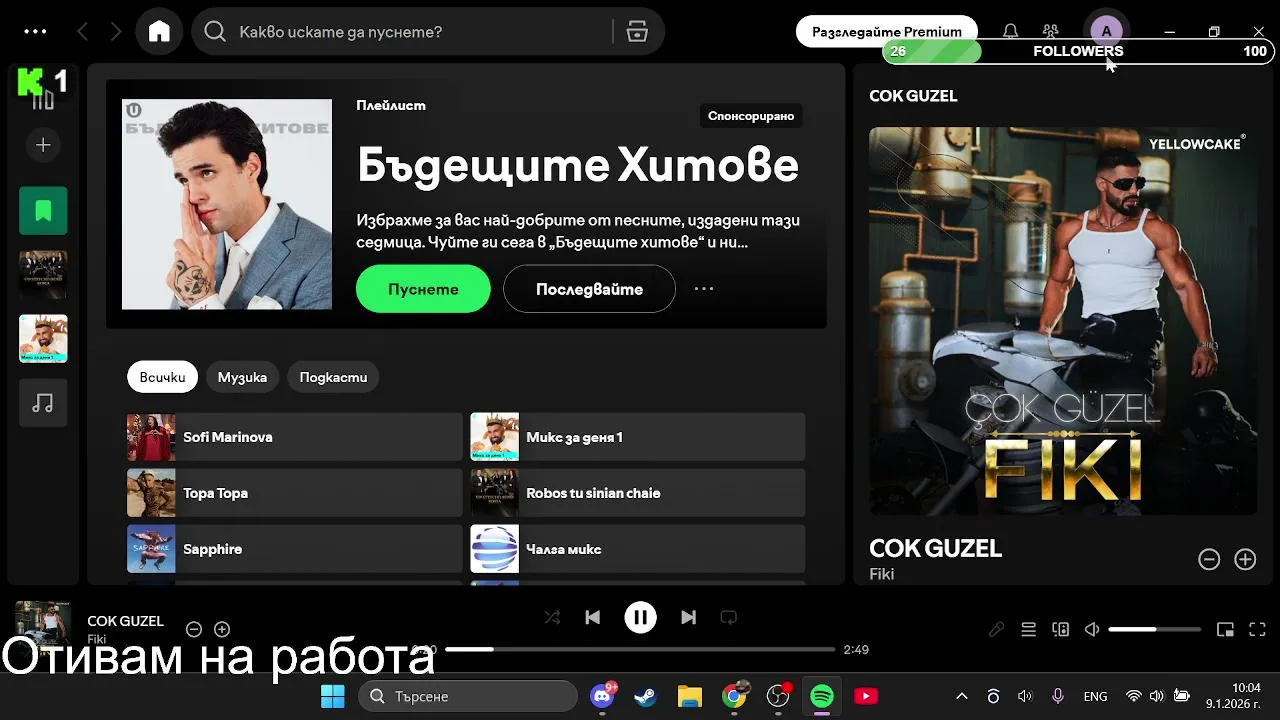
Task: Open File Explorer from the taskbar
Action: pyautogui.click(x=690, y=696)
